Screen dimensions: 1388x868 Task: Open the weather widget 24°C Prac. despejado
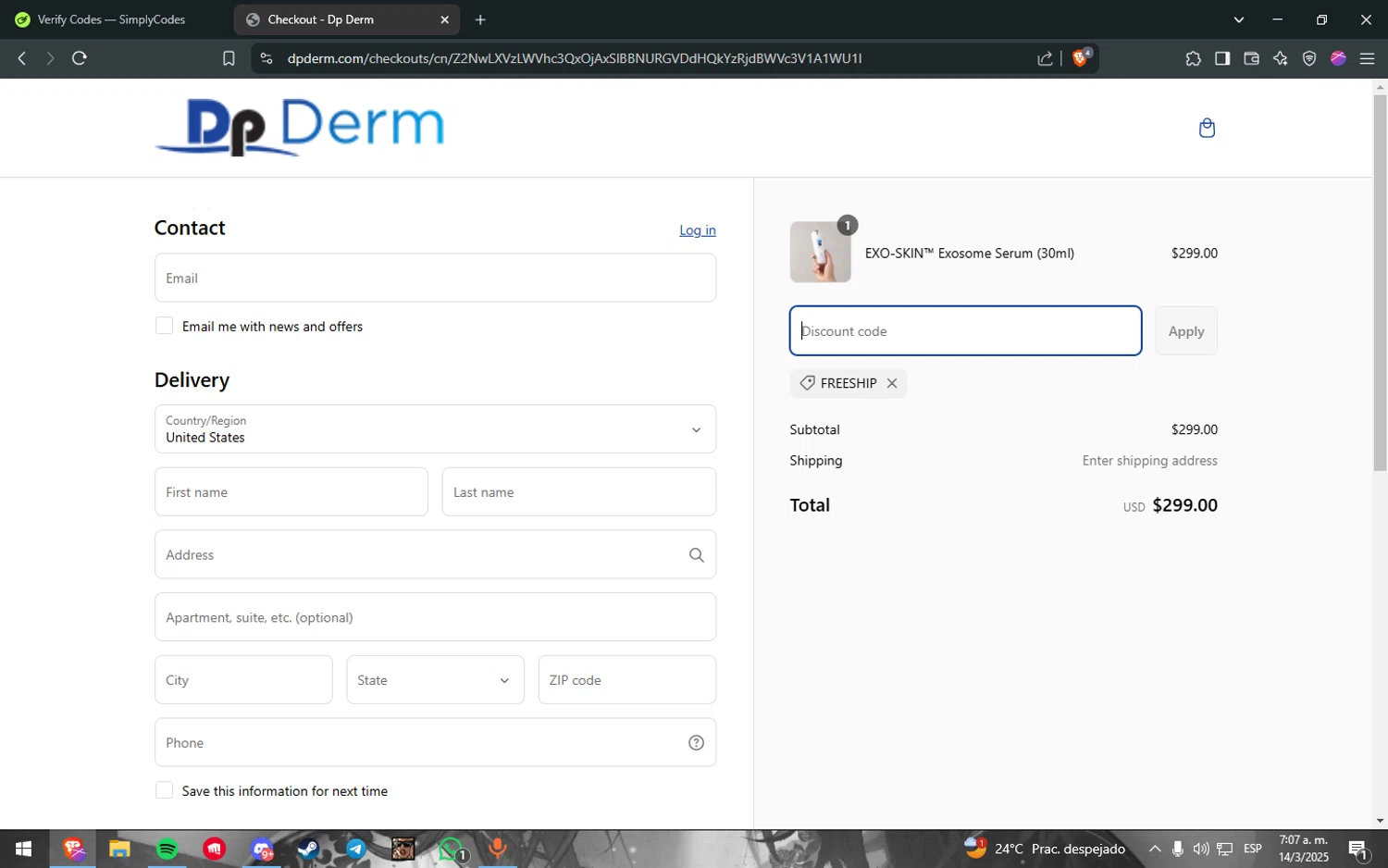(x=1045, y=849)
